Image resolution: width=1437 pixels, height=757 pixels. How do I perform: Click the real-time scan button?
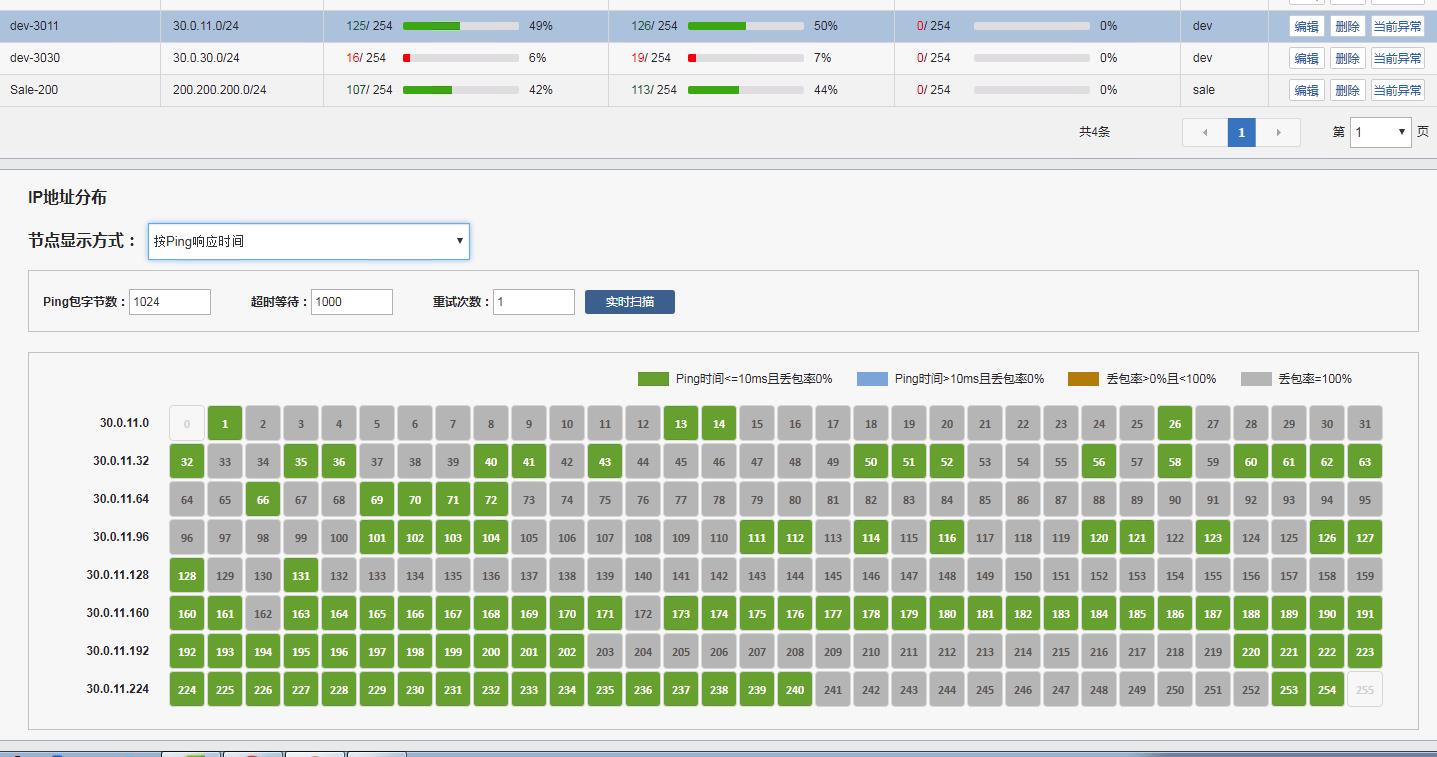pos(629,301)
